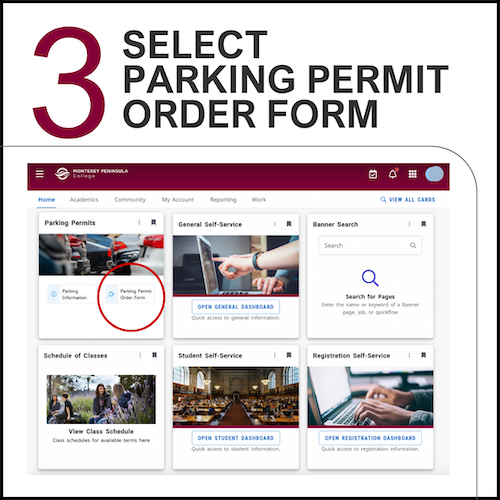
Task: Select the Parking Permit Order Form link
Action: click(130, 294)
